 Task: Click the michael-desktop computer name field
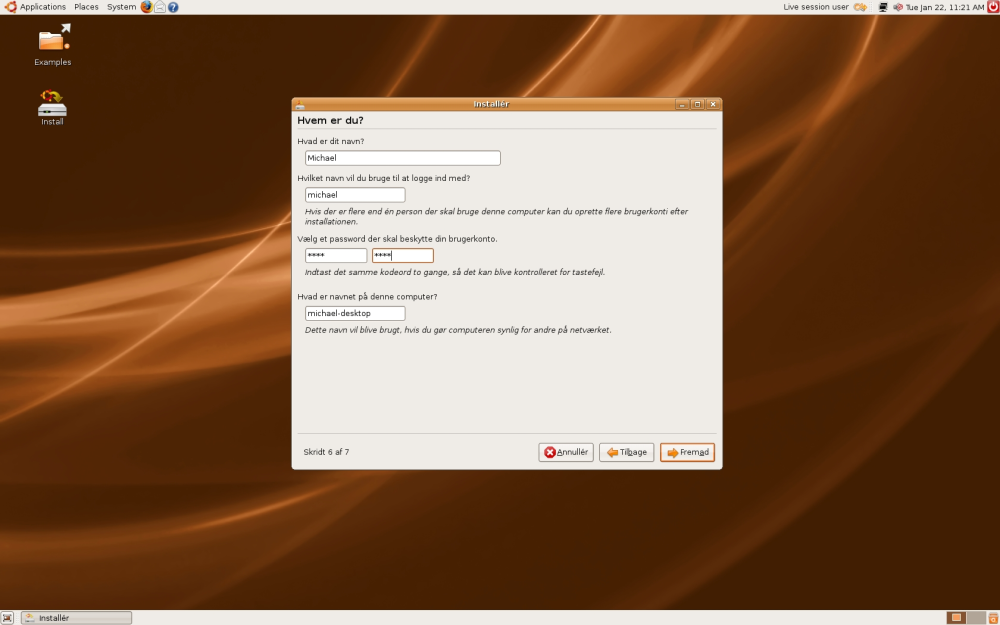tap(355, 314)
